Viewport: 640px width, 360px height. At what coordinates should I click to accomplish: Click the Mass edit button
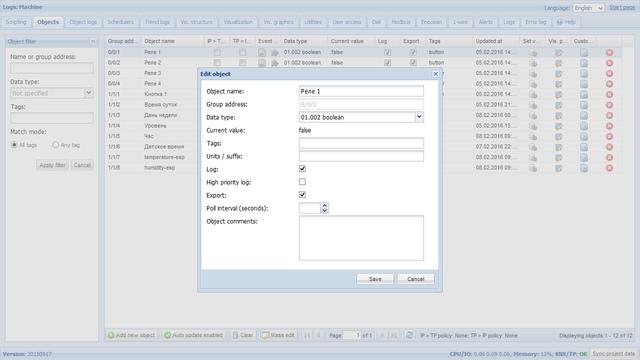tap(278, 335)
